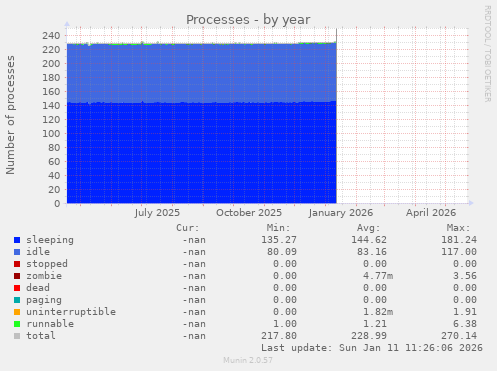Click the 160 y-axis tick label
Viewport: 497px width, 371px height.
click(x=51, y=91)
